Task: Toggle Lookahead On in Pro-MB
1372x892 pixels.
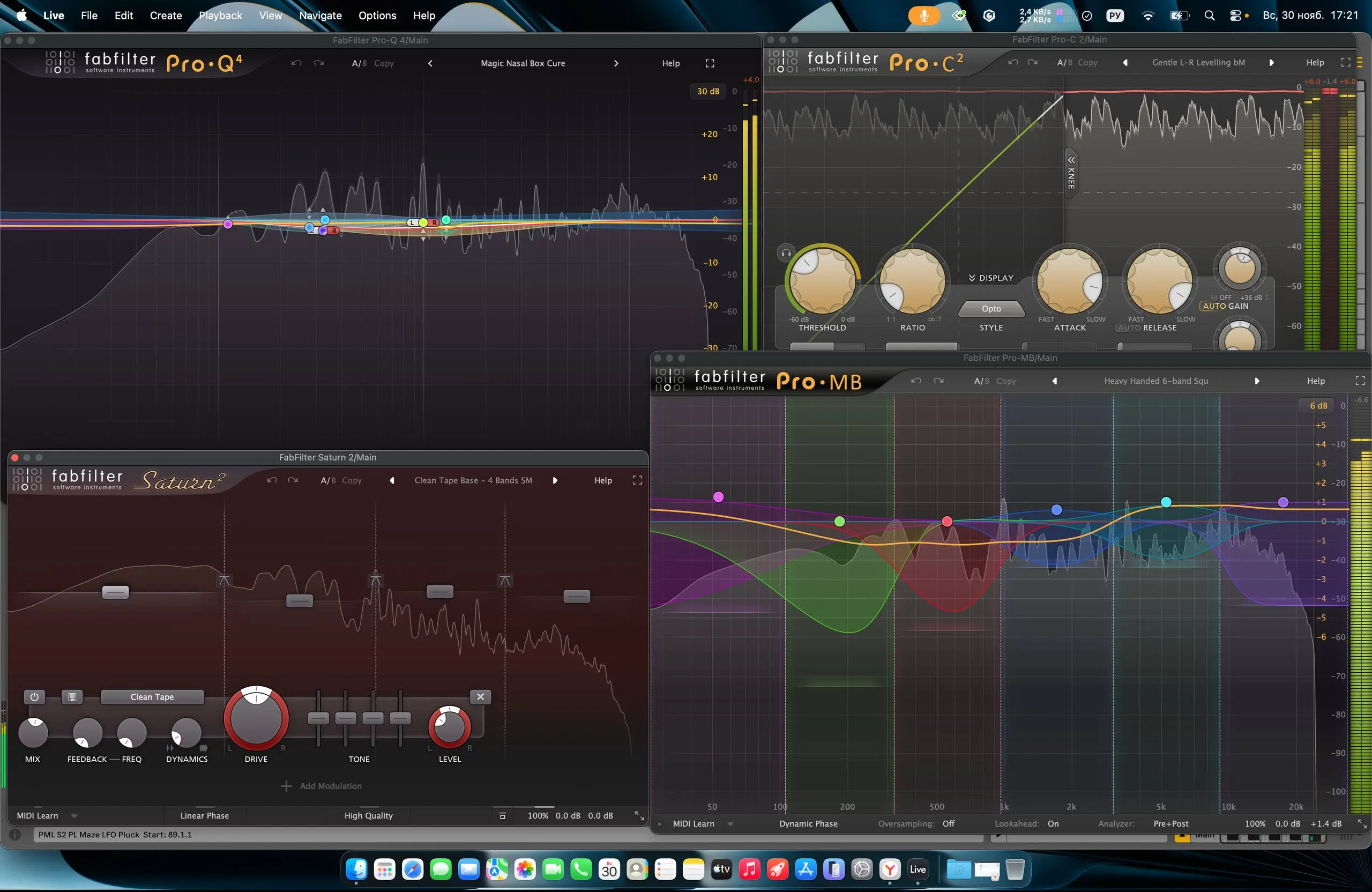Action: point(1053,823)
